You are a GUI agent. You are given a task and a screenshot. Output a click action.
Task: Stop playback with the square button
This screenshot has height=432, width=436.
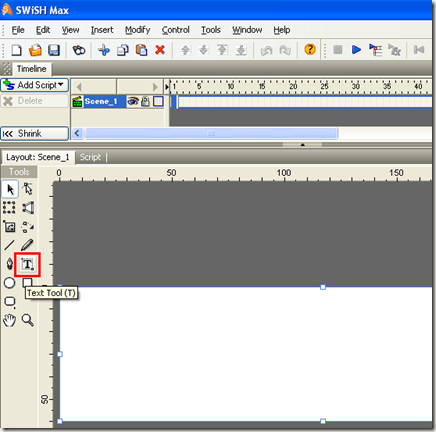click(338, 50)
